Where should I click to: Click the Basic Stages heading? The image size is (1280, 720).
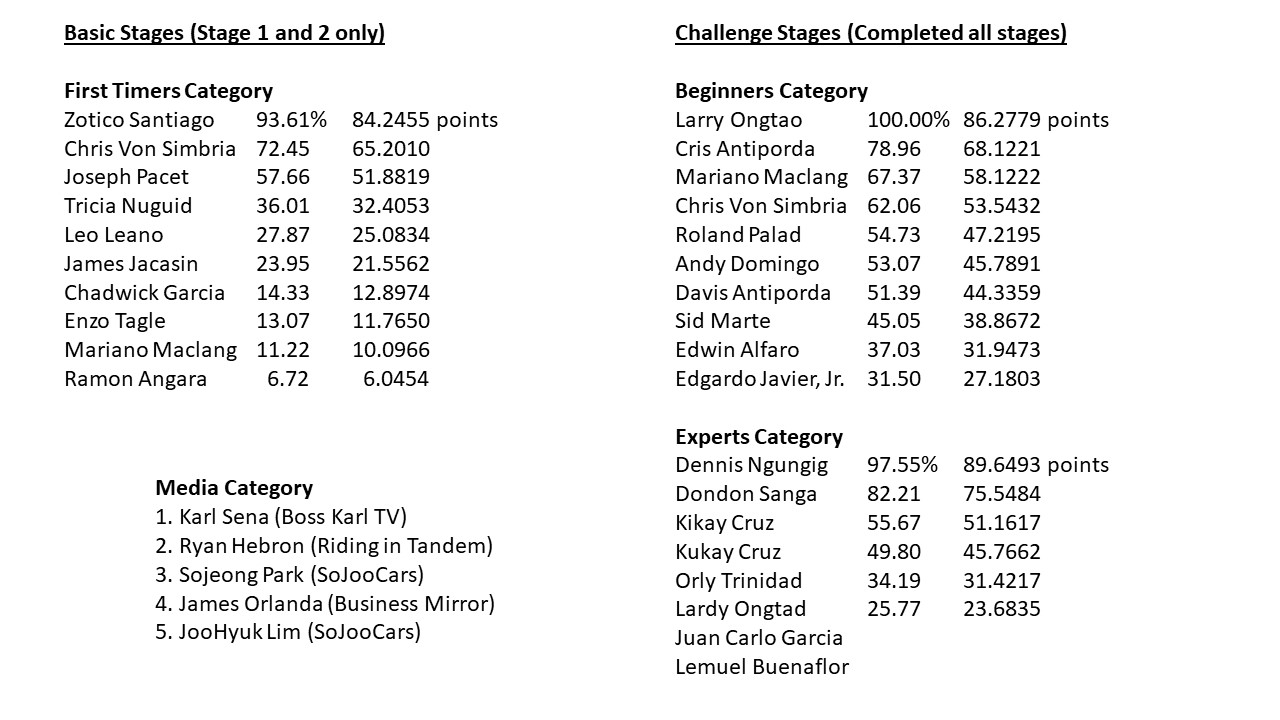(224, 33)
